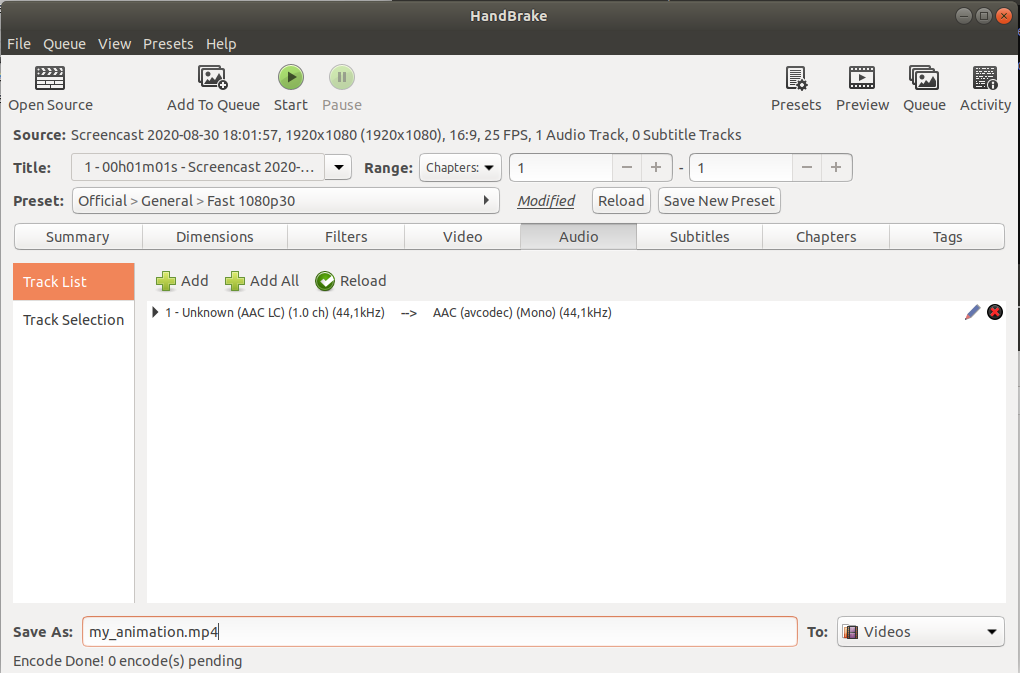Select the audio track 1 row text

click(x=388, y=313)
